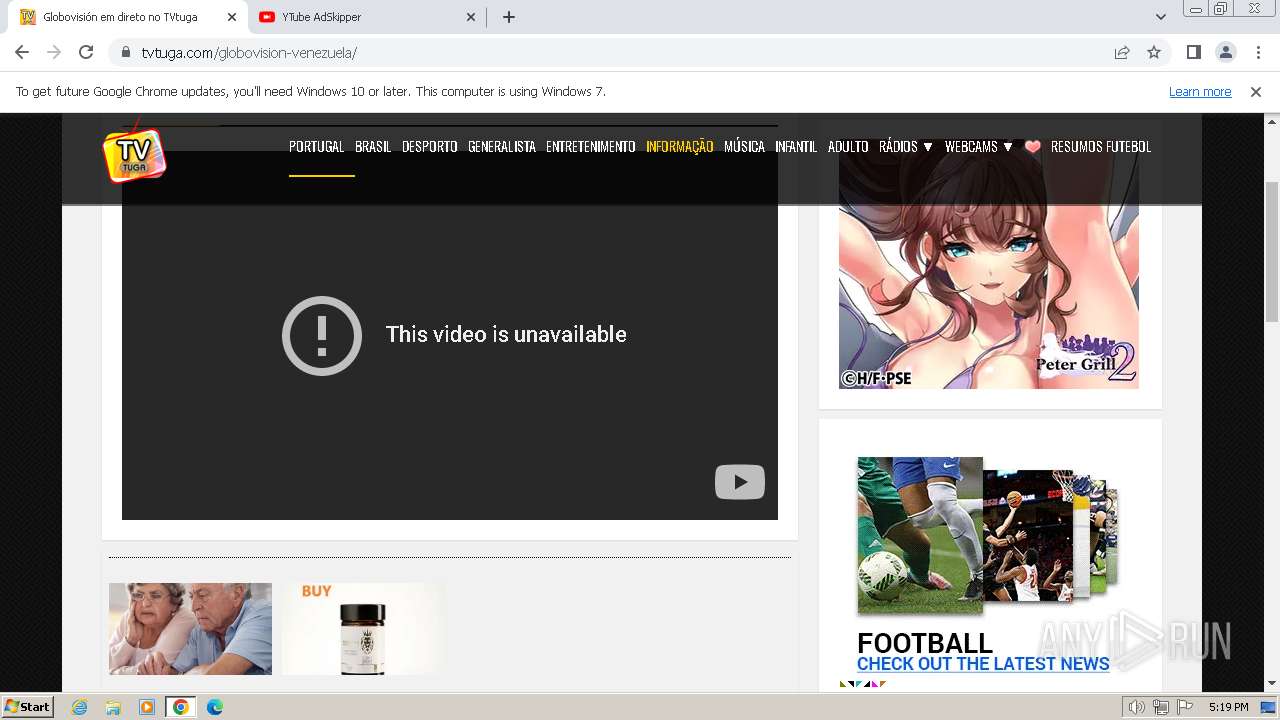Click the Action Center flag icon

[x=1186, y=707]
